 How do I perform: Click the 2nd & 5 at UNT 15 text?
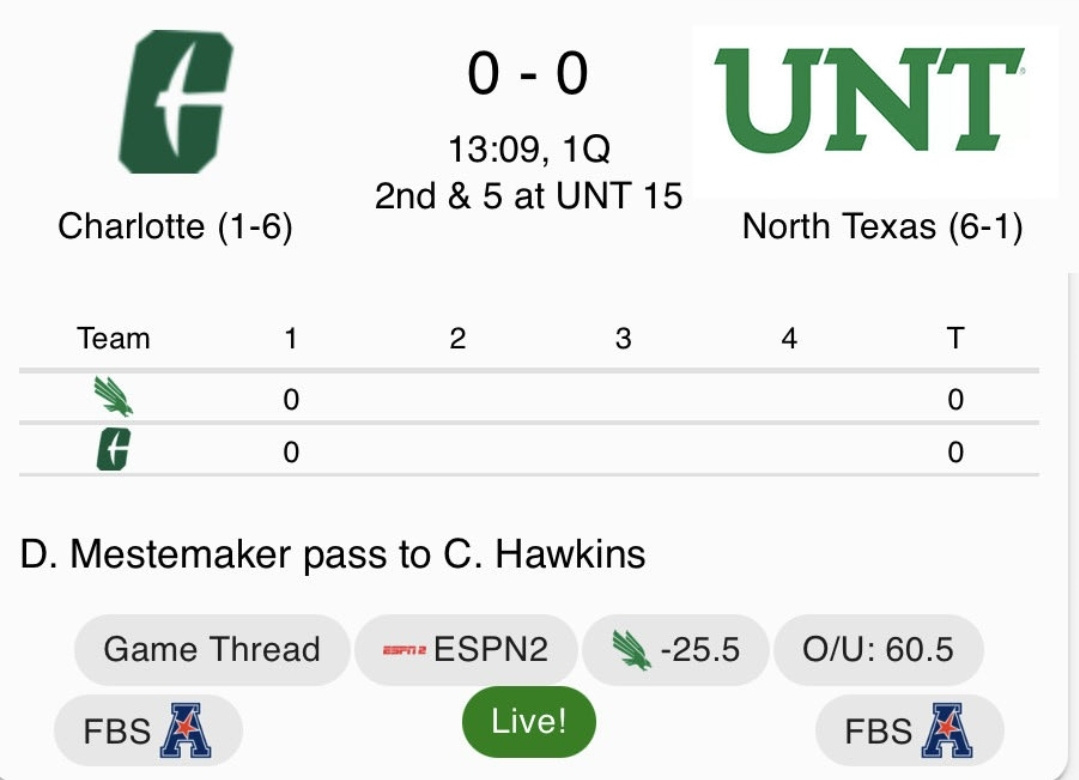click(528, 196)
